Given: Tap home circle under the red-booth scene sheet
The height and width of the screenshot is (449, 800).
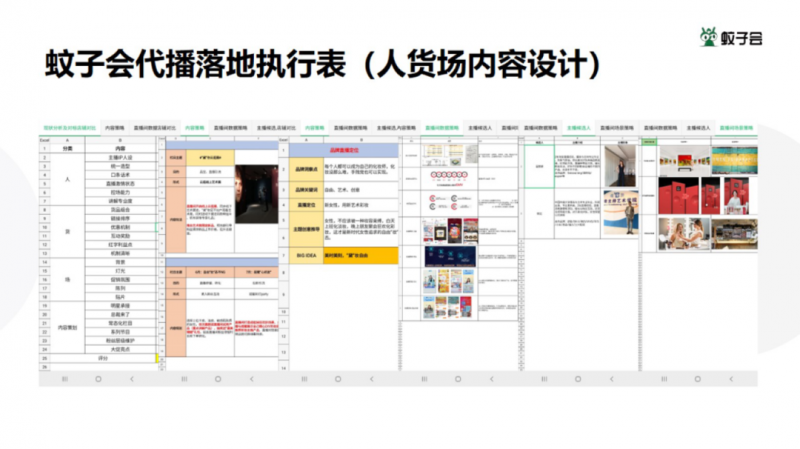Looking at the screenshot, I should pos(697,379).
